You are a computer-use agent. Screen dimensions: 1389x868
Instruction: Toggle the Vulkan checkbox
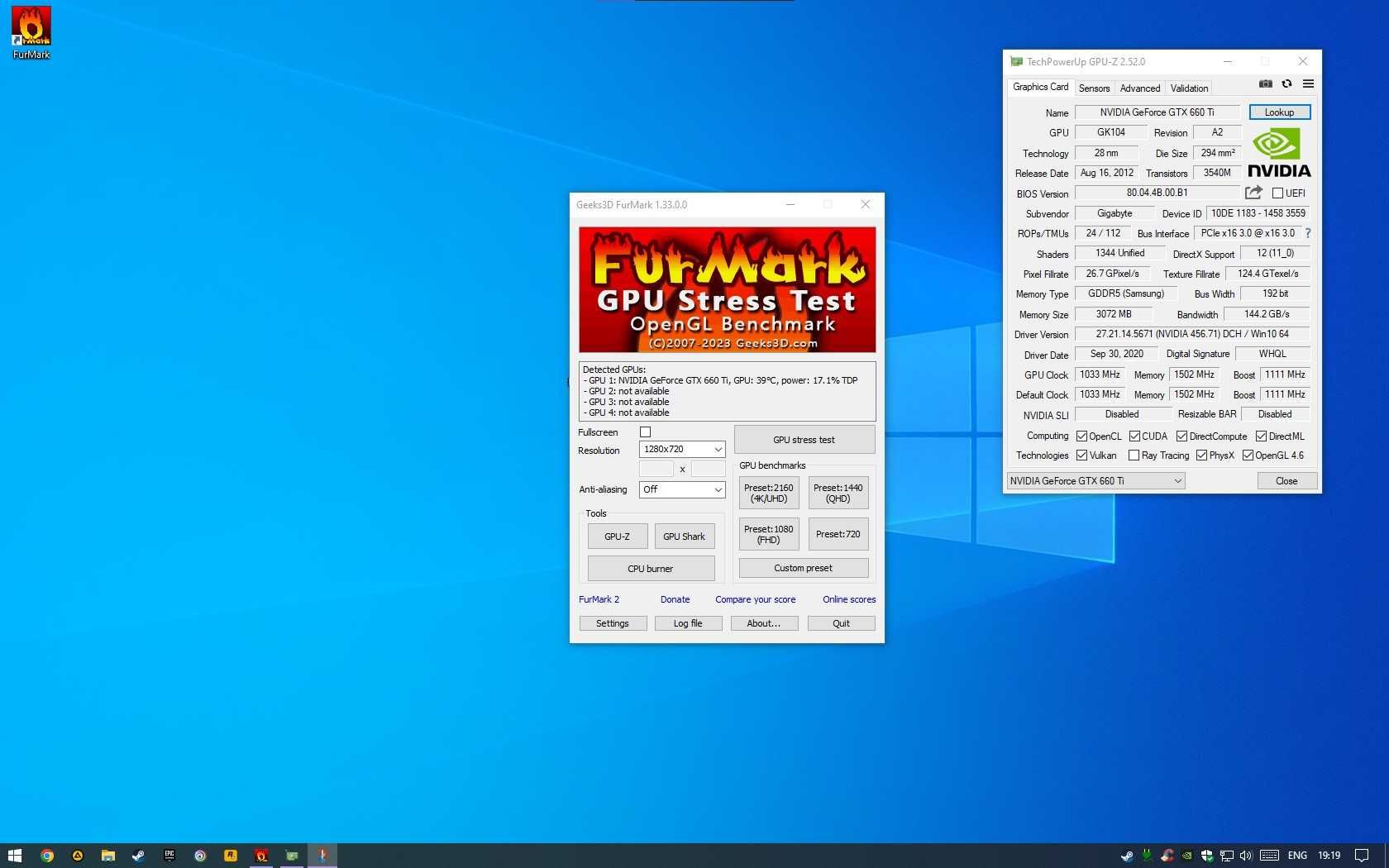pos(1081,455)
